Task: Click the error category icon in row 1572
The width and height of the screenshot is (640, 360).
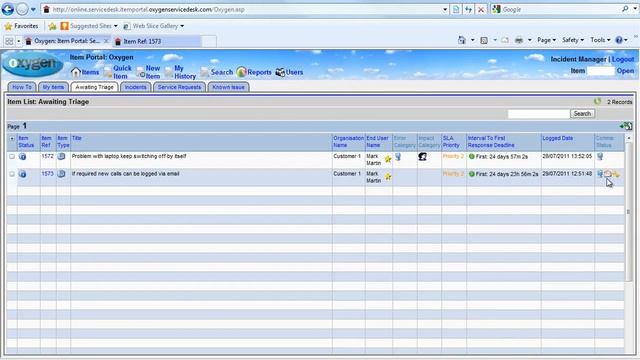Action: (x=398, y=156)
